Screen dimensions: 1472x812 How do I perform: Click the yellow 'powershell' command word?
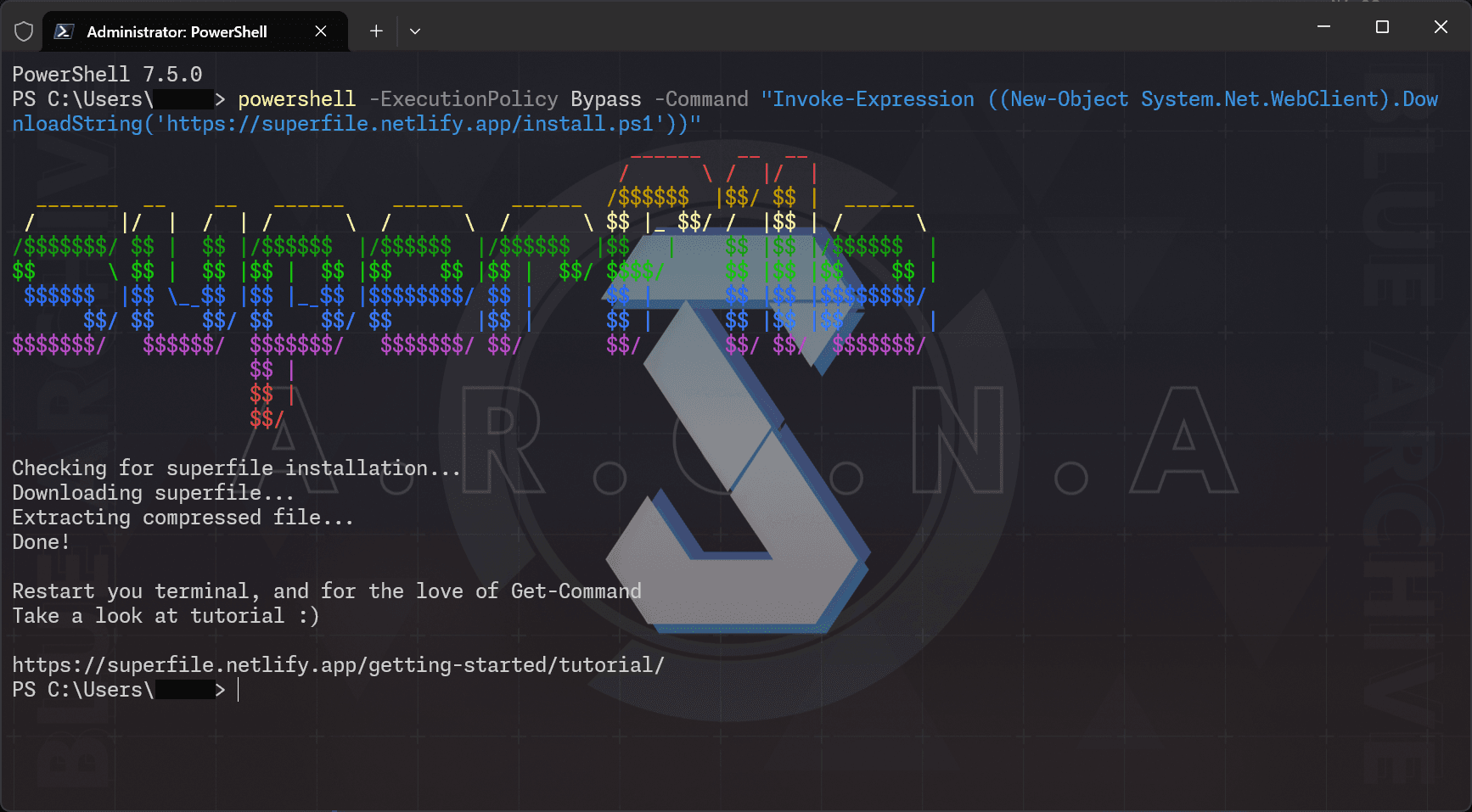pos(296,99)
